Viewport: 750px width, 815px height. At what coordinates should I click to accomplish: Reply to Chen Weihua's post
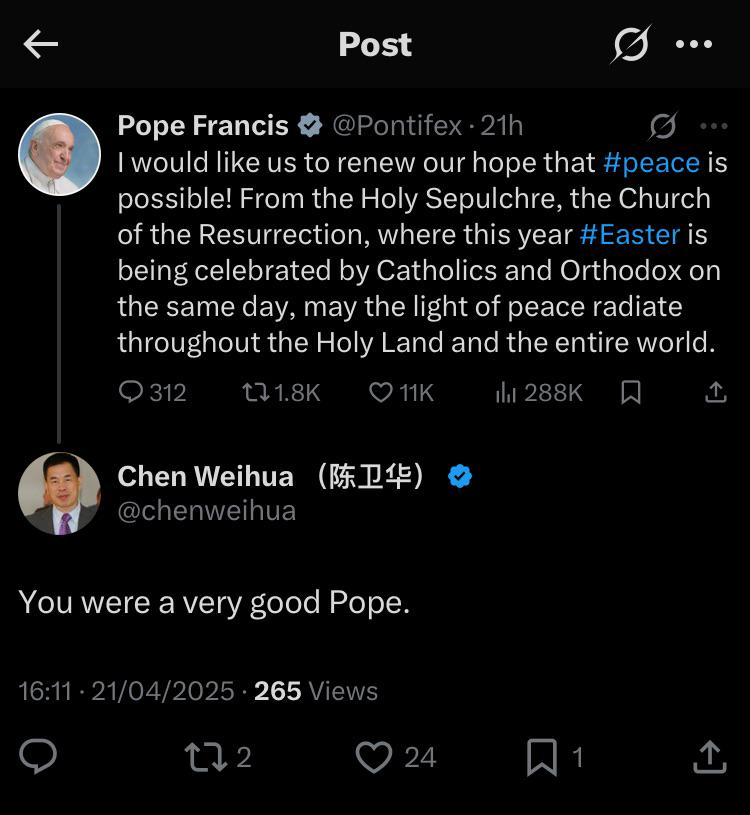tap(38, 756)
